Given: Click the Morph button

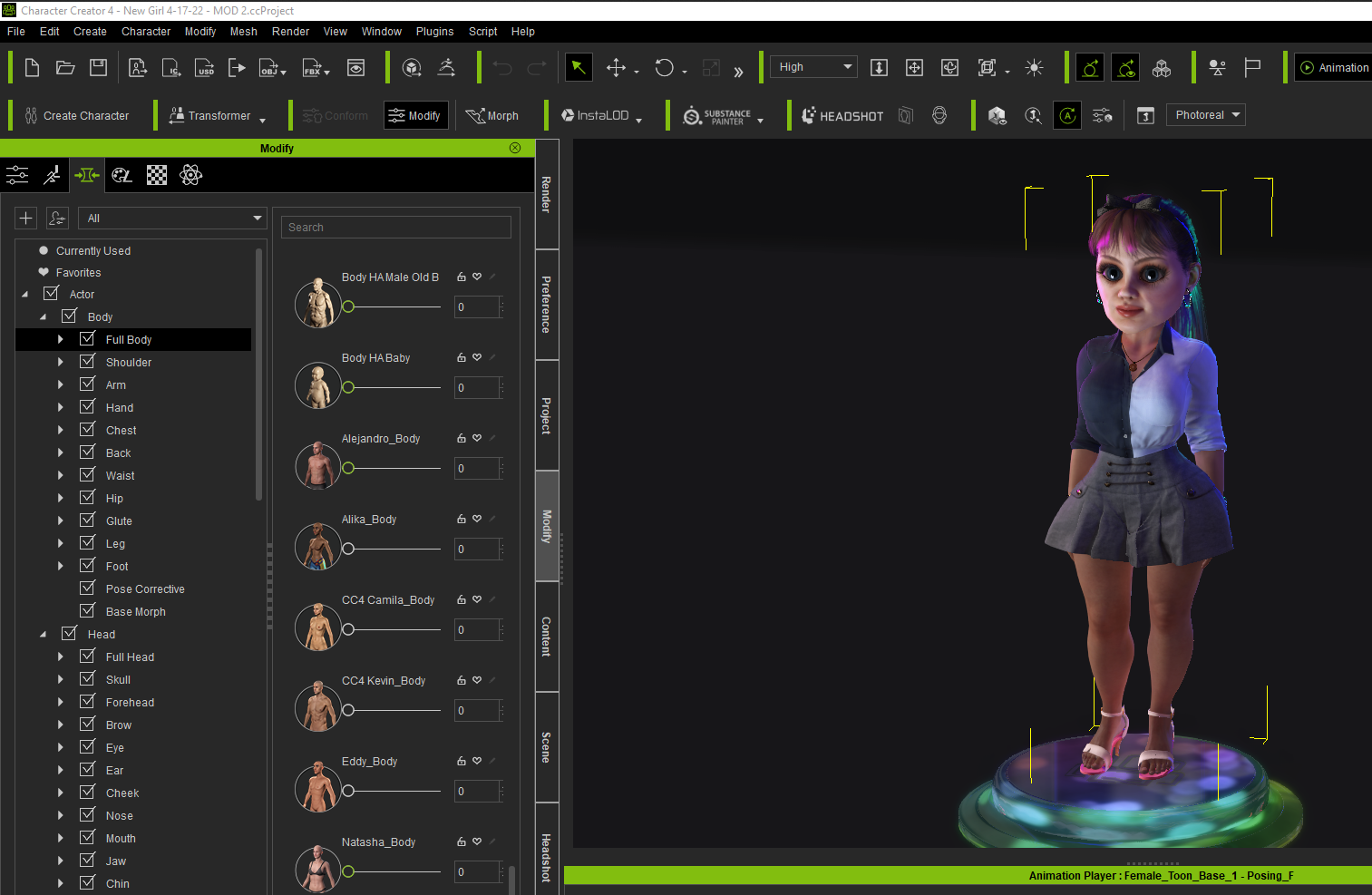Looking at the screenshot, I should pyautogui.click(x=491, y=116).
